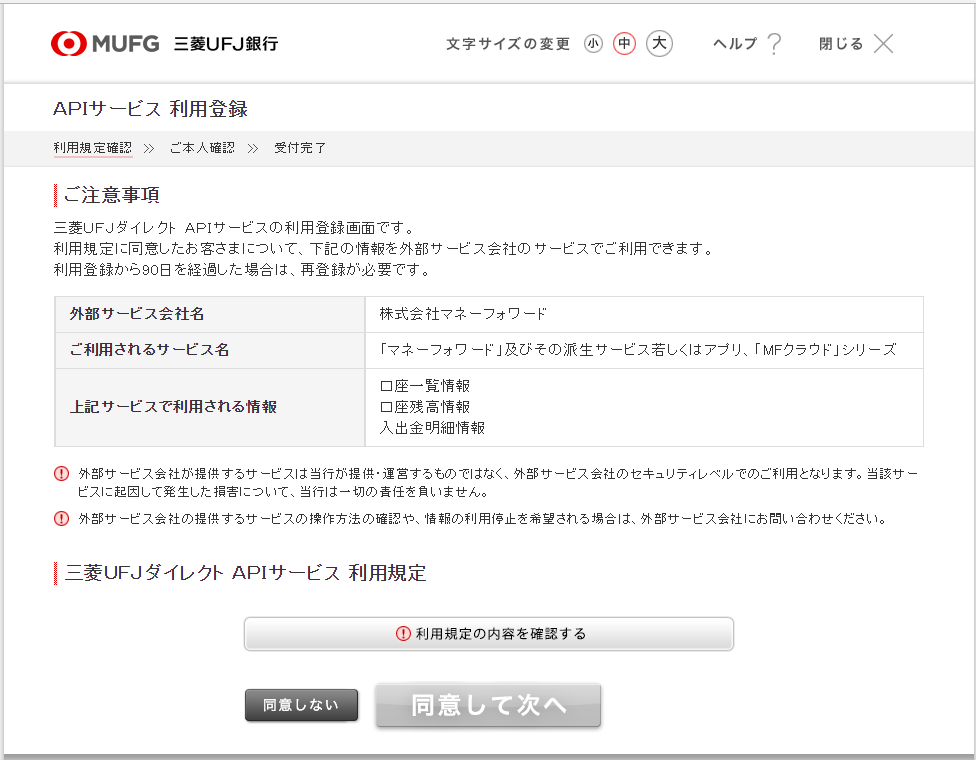The image size is (976, 760).
Task: Click the 文字サイズの変更 label
Action: 508,44
